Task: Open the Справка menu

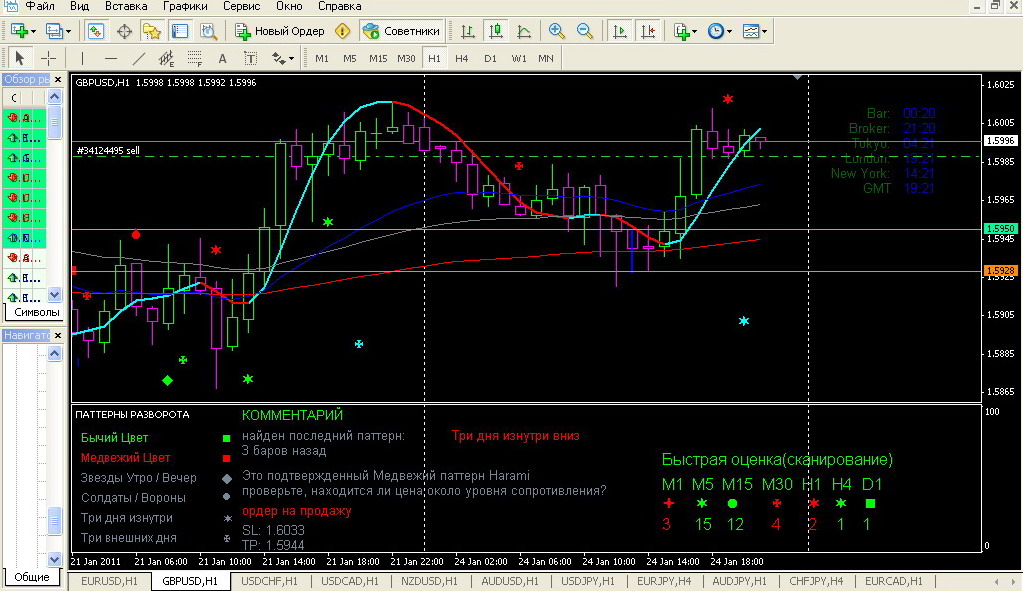Action: coord(339,6)
